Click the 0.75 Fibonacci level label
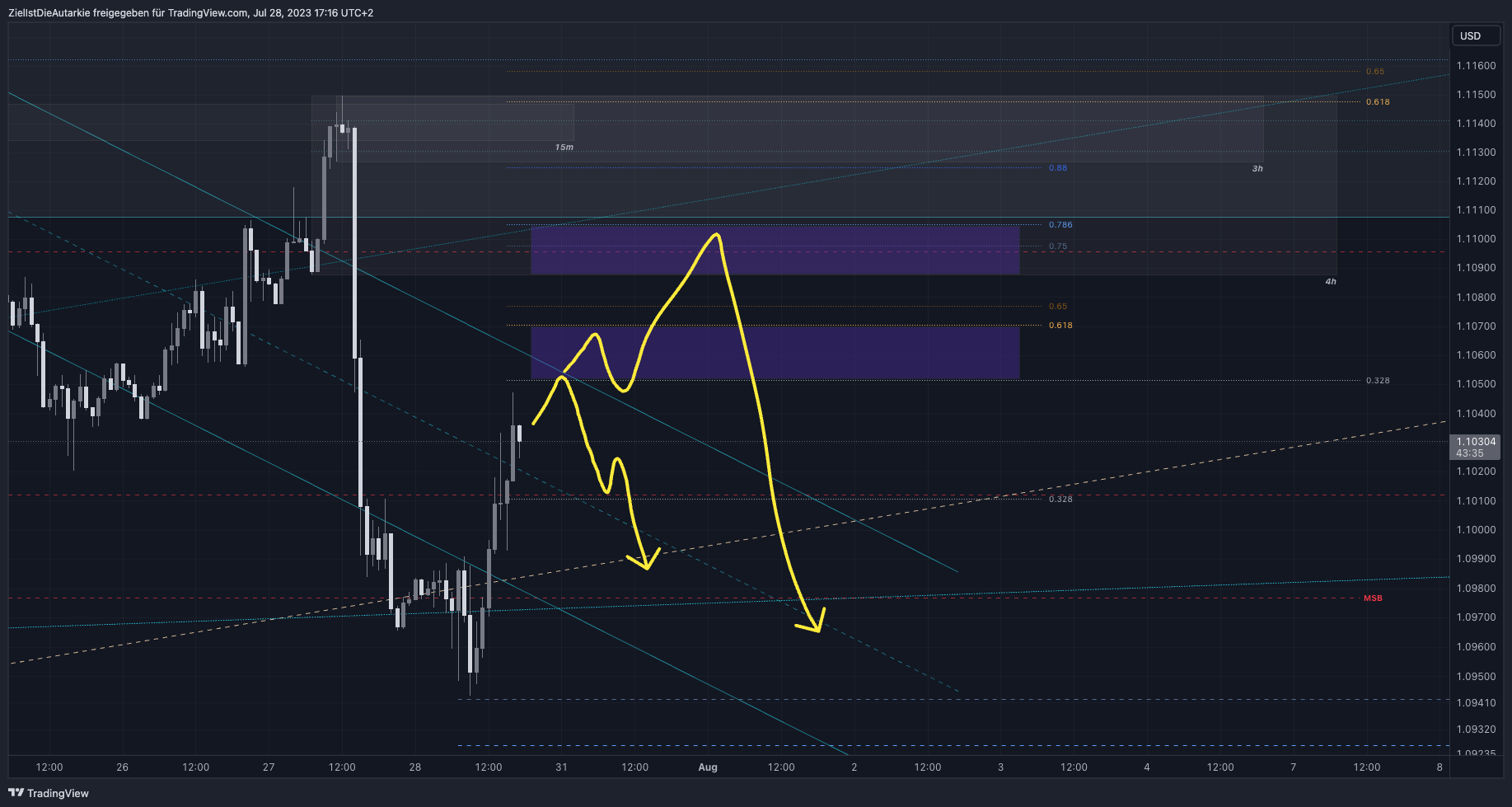 pos(1058,246)
